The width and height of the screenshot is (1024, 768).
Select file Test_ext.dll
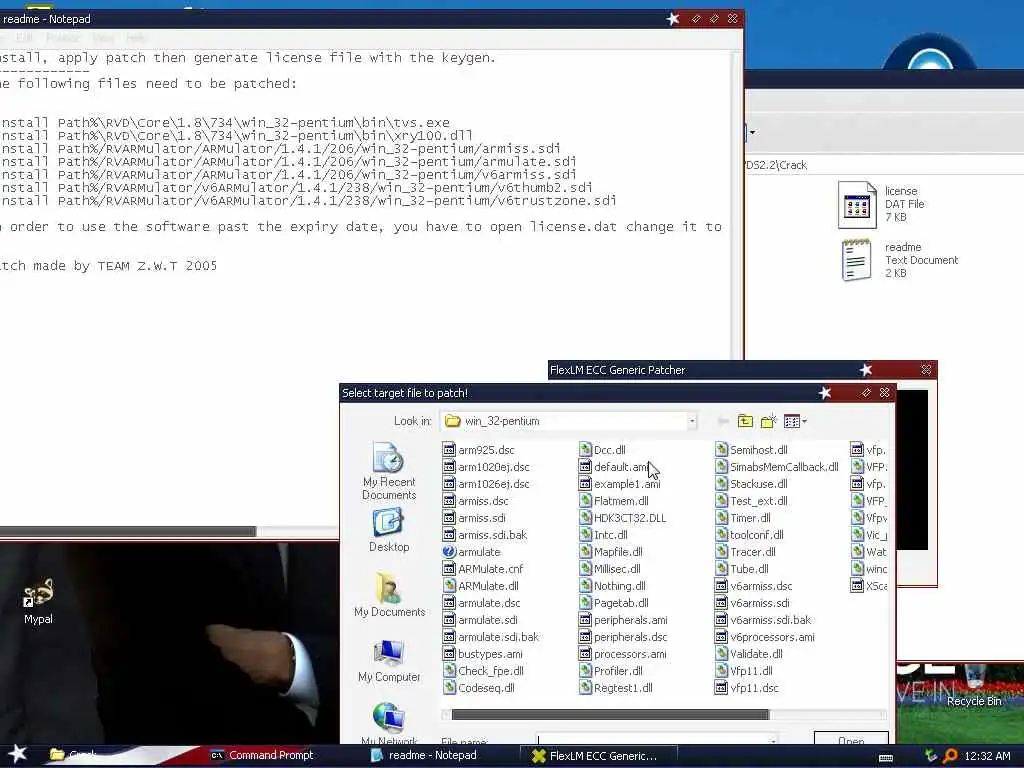pos(752,501)
